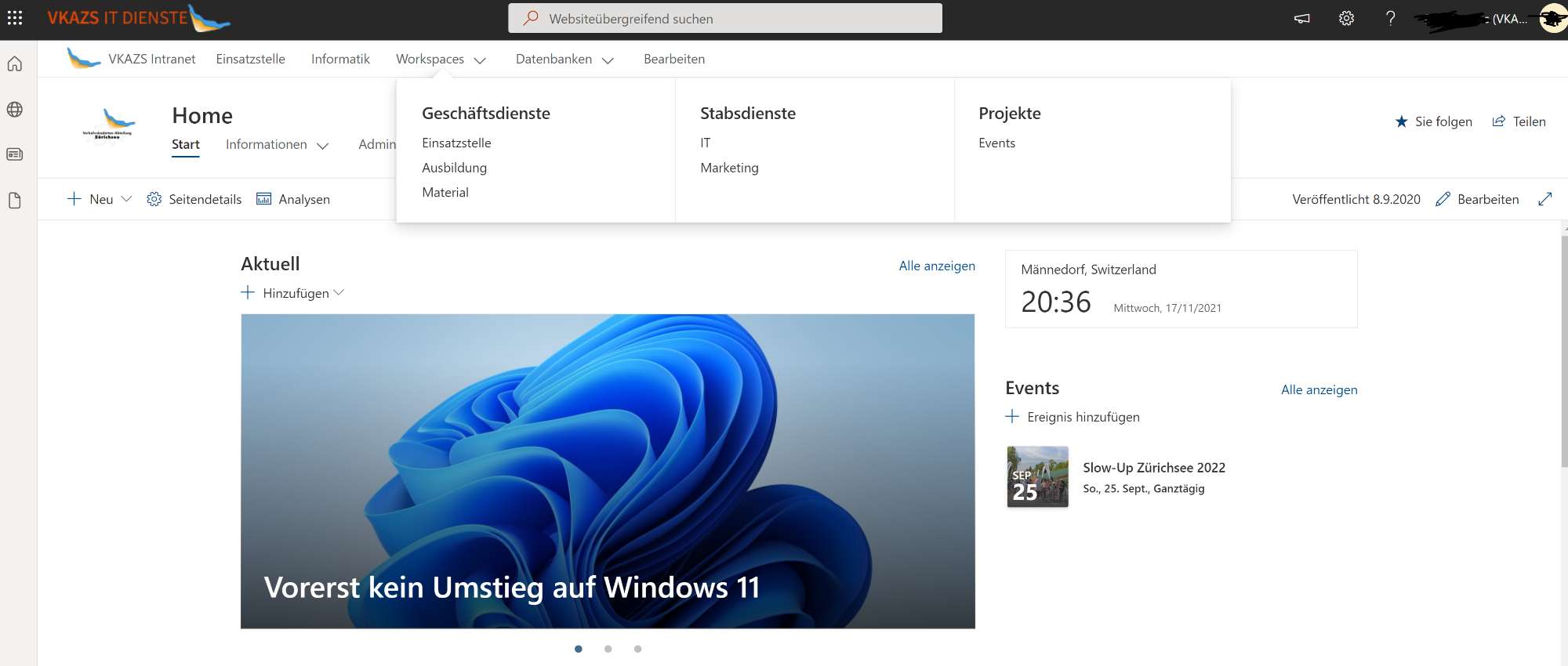Open IT under Stabsdienste
This screenshot has width=1568, height=666.
pyautogui.click(x=706, y=143)
